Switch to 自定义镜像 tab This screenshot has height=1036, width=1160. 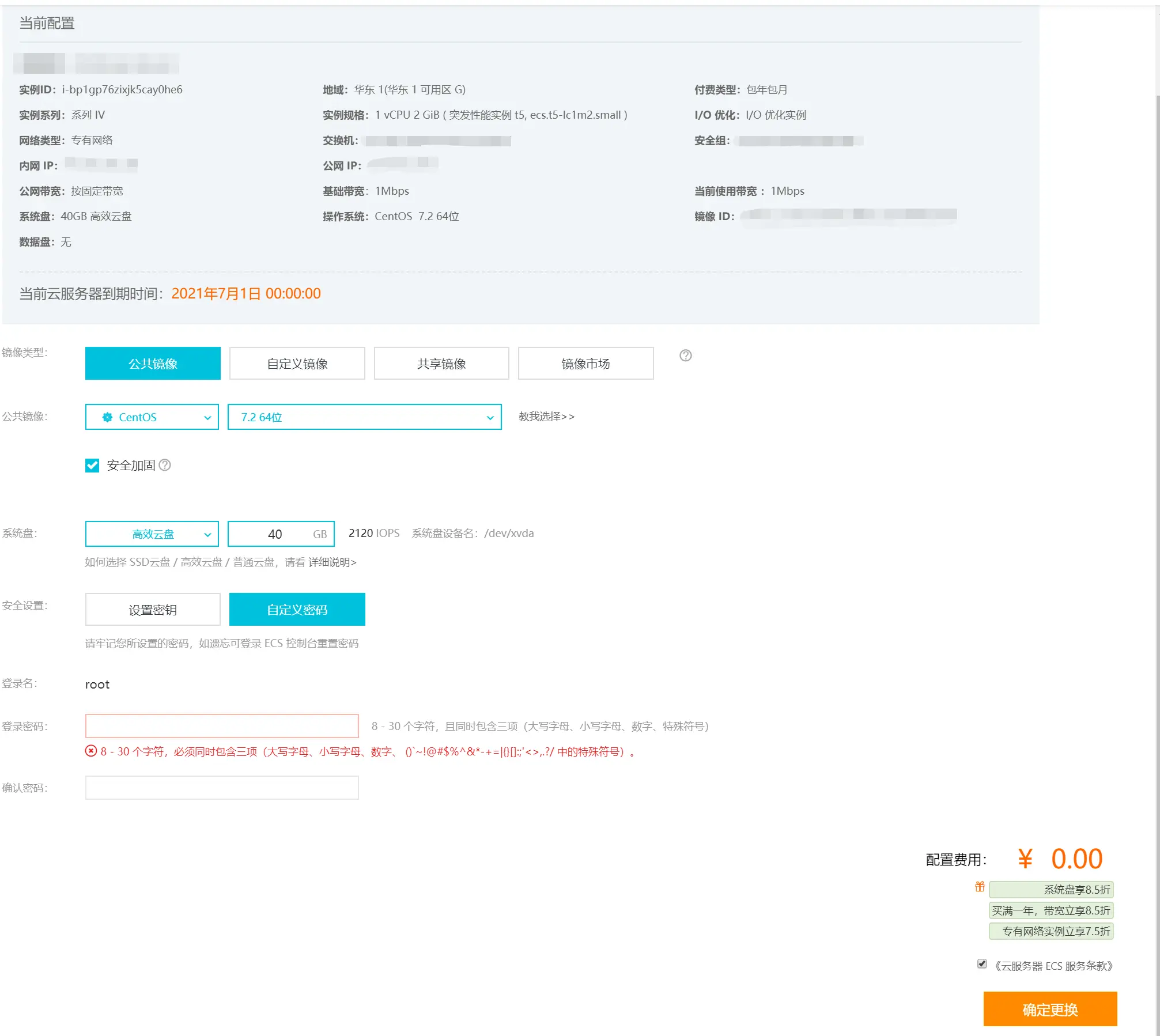click(x=297, y=364)
